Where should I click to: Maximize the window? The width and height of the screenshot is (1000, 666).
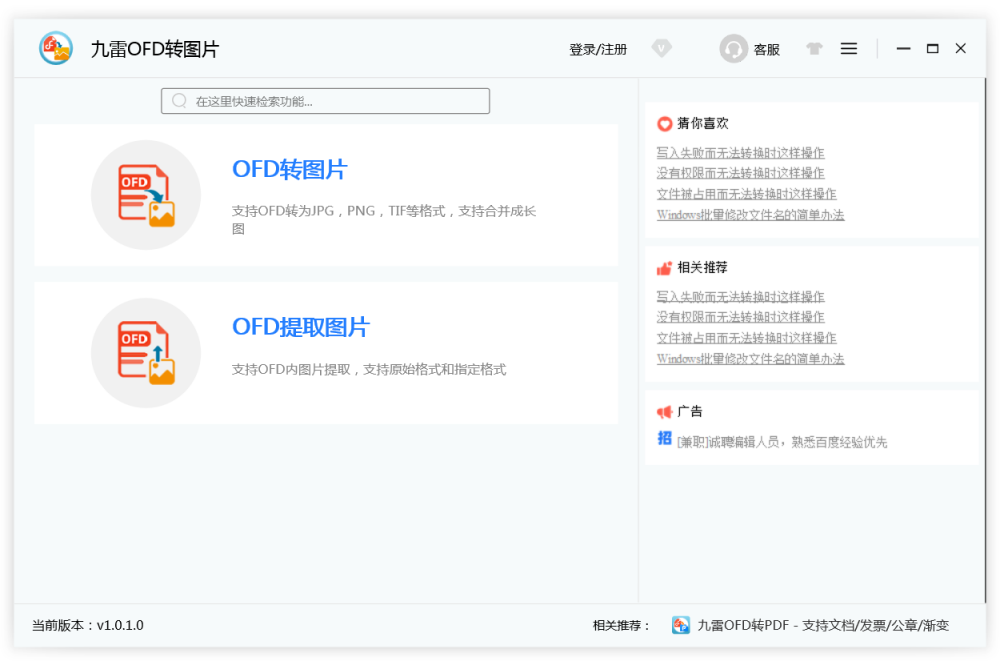tap(932, 48)
